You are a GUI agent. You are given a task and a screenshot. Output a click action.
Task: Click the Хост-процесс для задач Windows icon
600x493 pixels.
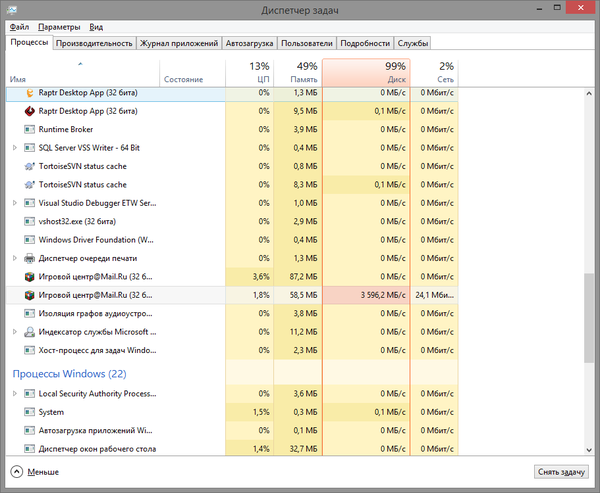pyautogui.click(x=29, y=351)
